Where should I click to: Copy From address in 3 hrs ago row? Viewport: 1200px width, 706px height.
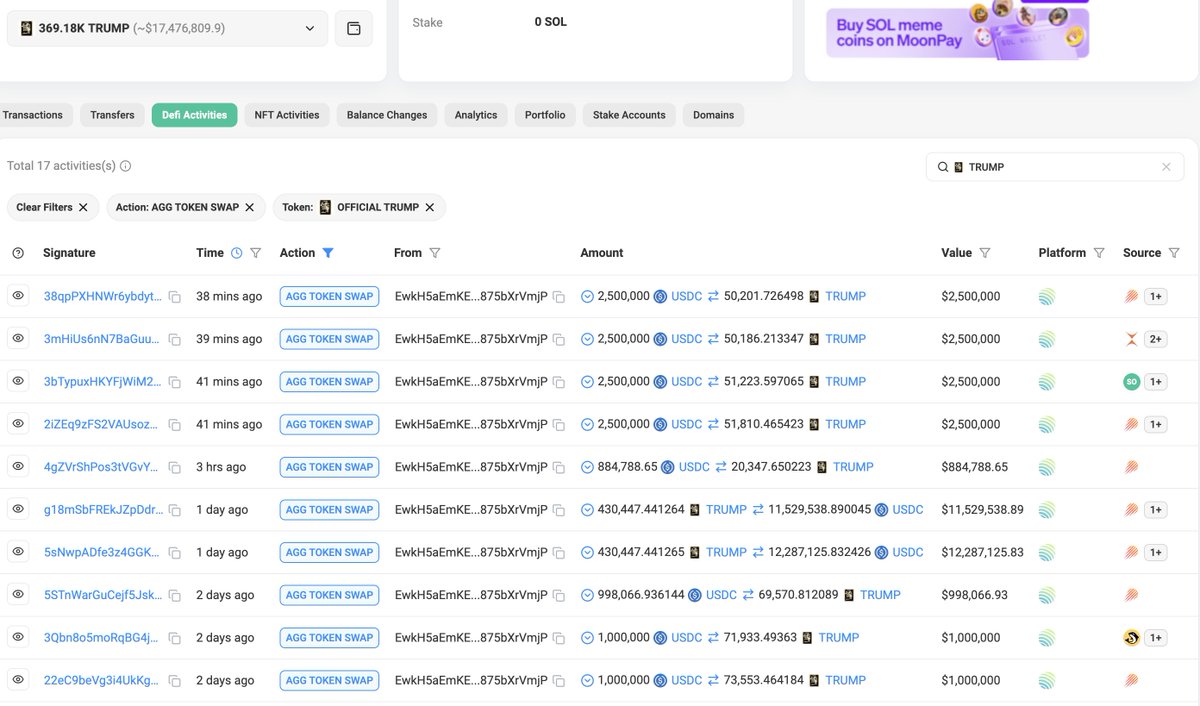(x=559, y=468)
